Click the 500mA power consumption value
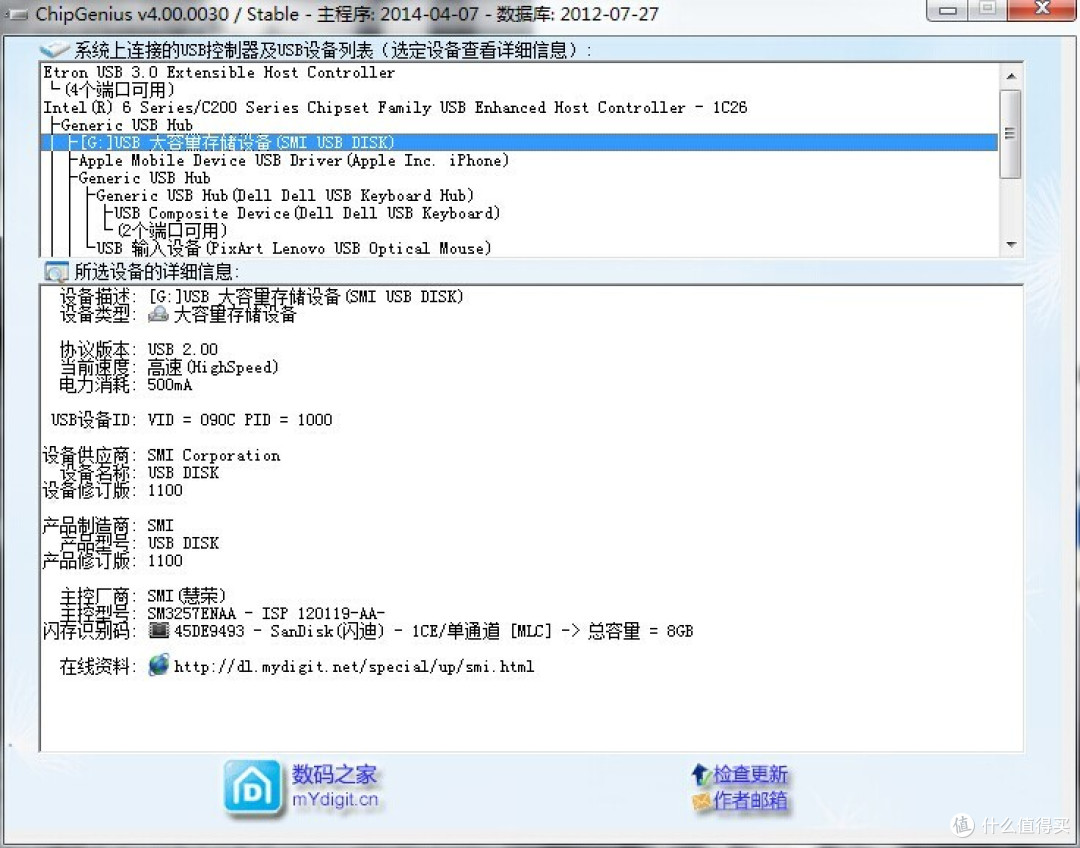 (x=169, y=385)
